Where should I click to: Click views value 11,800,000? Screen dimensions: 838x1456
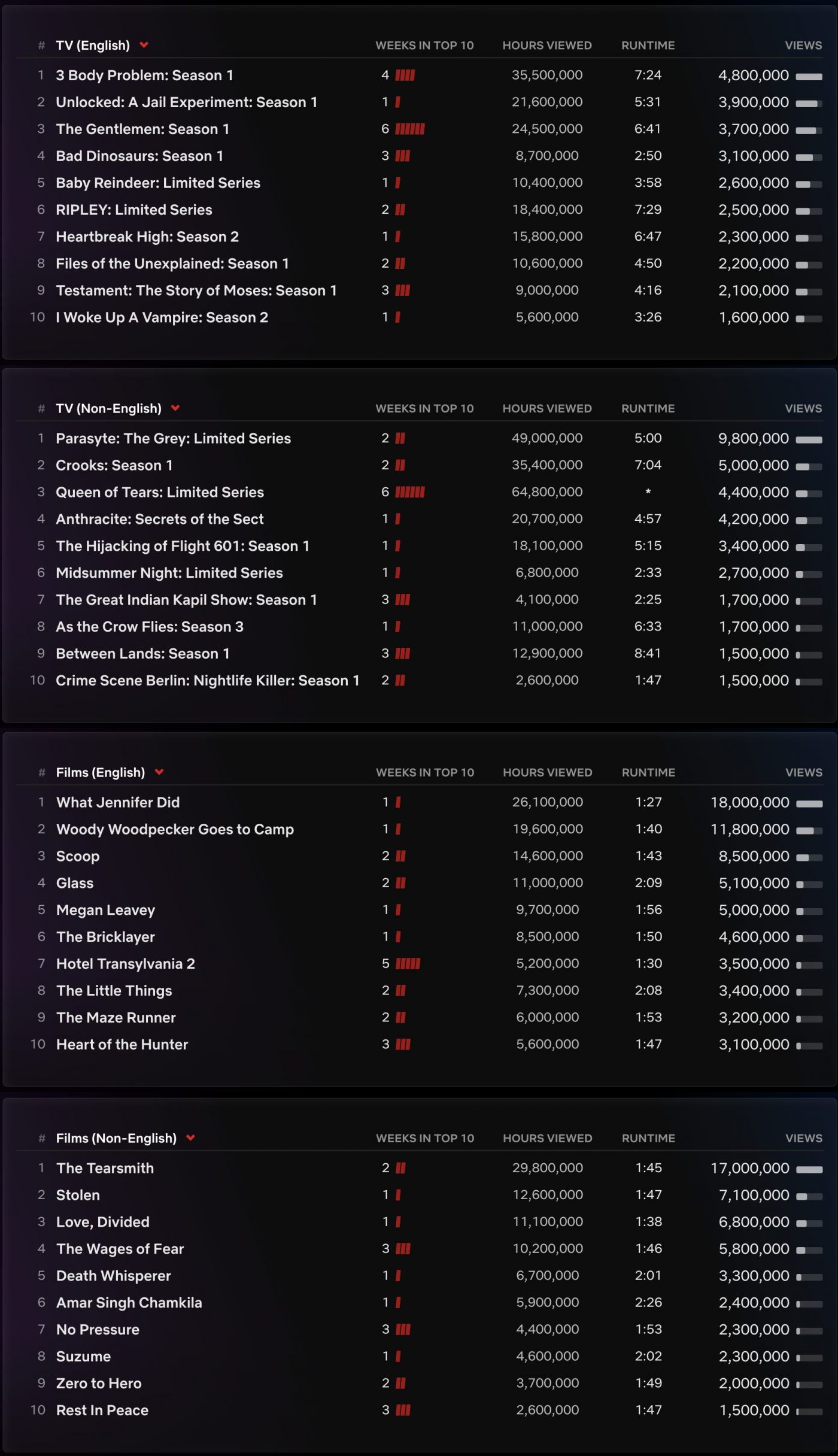[x=750, y=830]
